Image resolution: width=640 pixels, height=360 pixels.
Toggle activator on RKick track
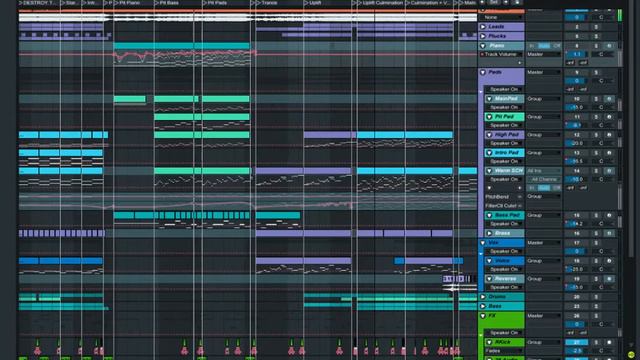(577, 342)
